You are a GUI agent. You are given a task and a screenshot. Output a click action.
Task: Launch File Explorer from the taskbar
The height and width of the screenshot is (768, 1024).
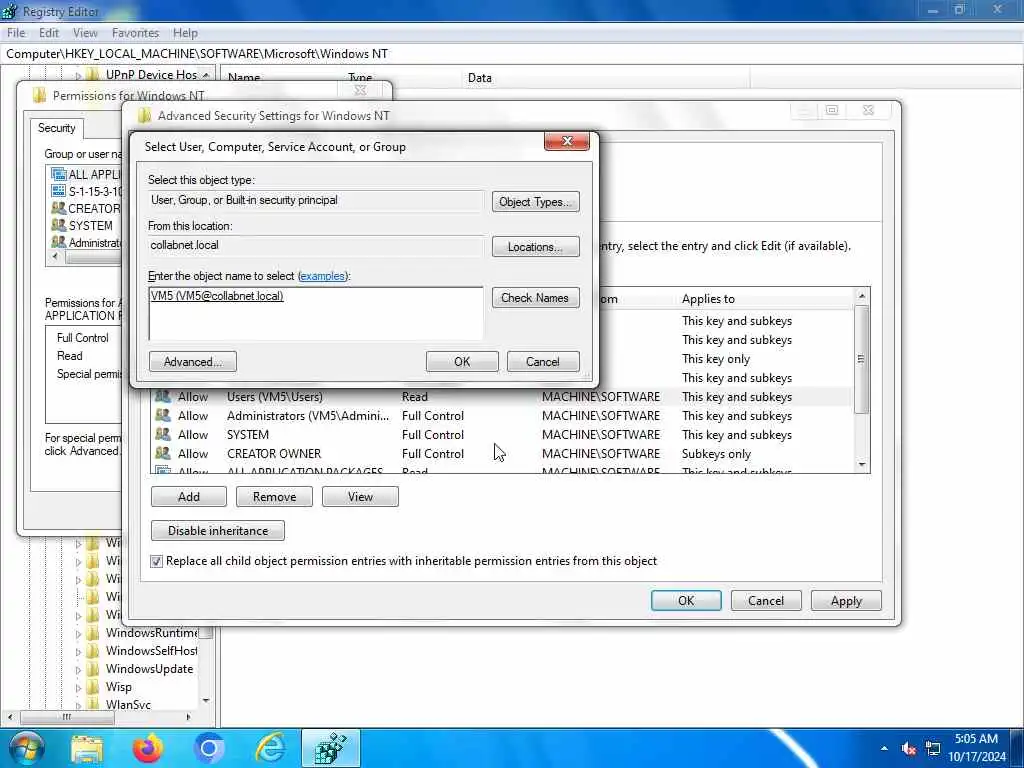coord(86,749)
